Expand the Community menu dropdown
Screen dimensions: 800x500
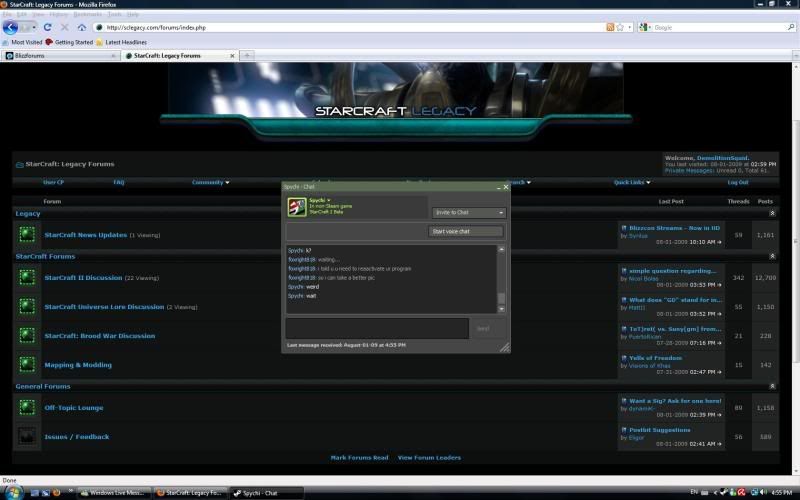pyautogui.click(x=210, y=183)
